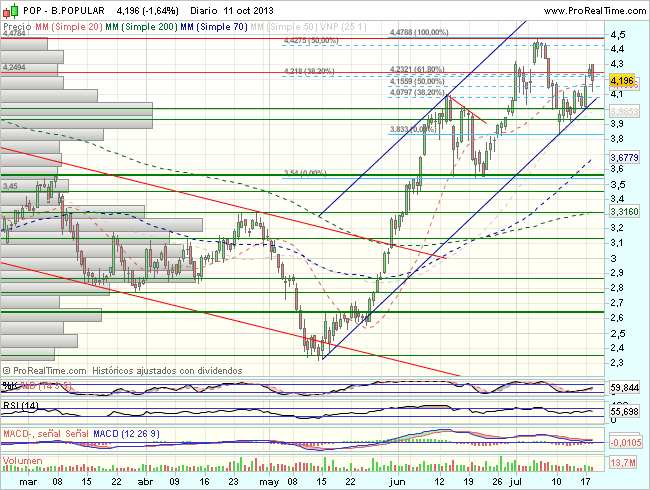The height and width of the screenshot is (490, 650).
Task: Click the MACD value -0,0105
Action: [x=626, y=442]
